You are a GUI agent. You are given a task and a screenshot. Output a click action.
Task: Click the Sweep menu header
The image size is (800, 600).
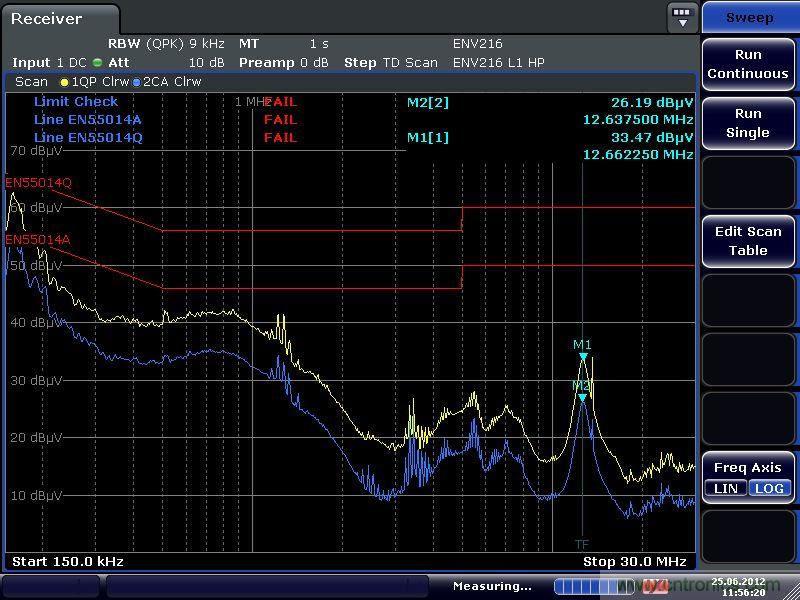pos(749,17)
